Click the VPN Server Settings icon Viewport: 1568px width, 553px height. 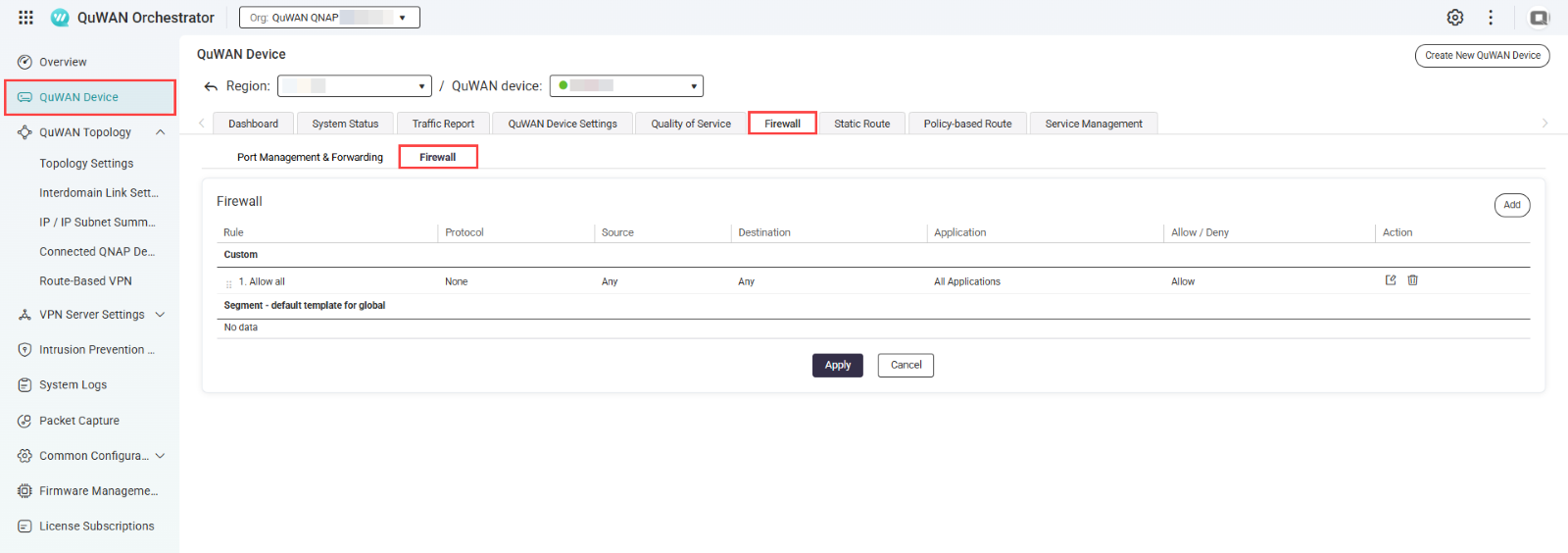tap(24, 315)
